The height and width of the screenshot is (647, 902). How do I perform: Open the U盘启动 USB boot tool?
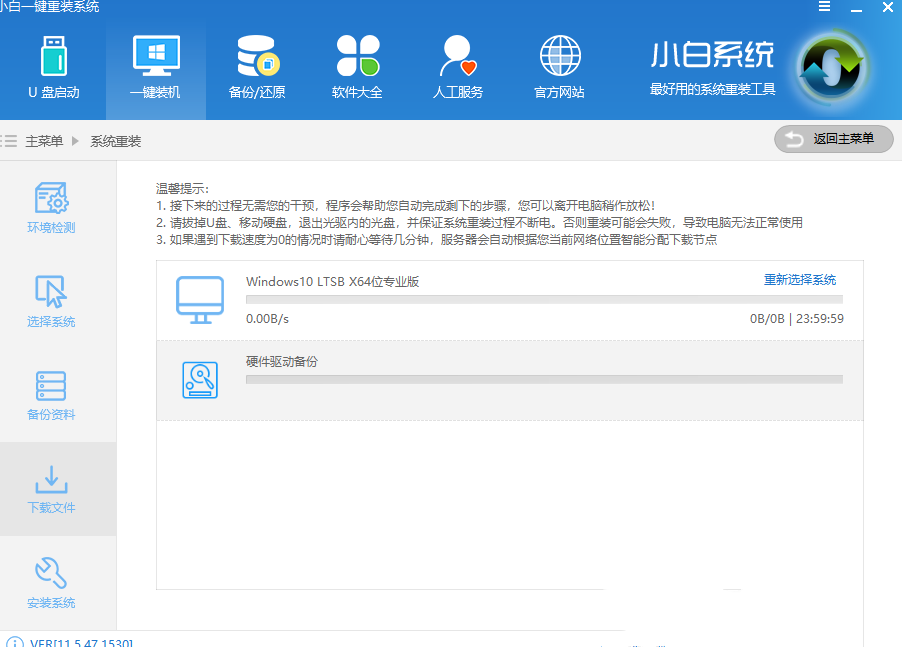[53, 67]
